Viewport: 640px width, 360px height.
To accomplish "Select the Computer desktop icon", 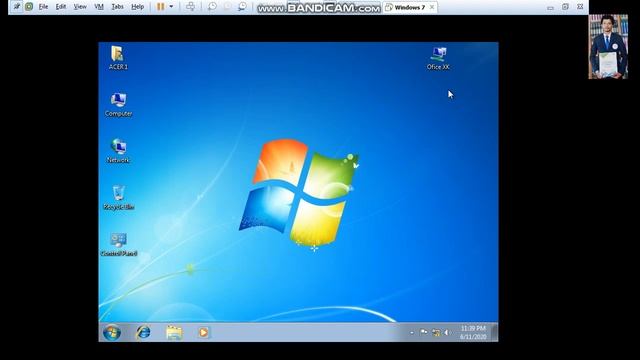I will coord(118,105).
